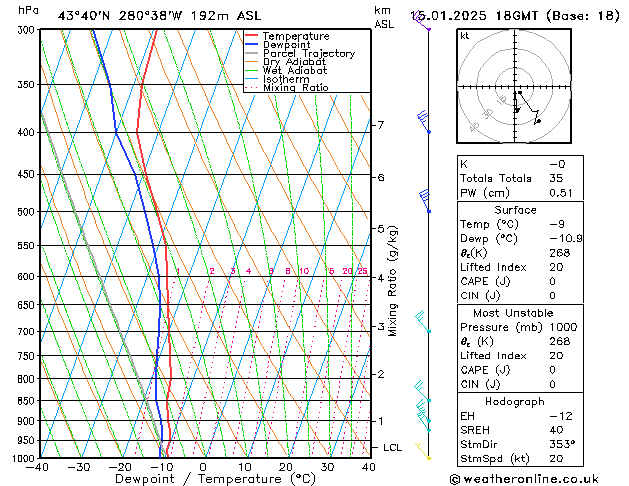This screenshot has height=486, width=629.
Task: Click the surface Temp (°C) value -9
Action: (x=557, y=224)
